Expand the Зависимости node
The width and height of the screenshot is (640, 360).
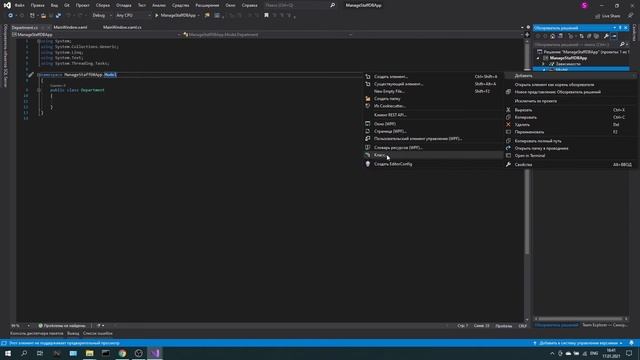[x=543, y=64]
